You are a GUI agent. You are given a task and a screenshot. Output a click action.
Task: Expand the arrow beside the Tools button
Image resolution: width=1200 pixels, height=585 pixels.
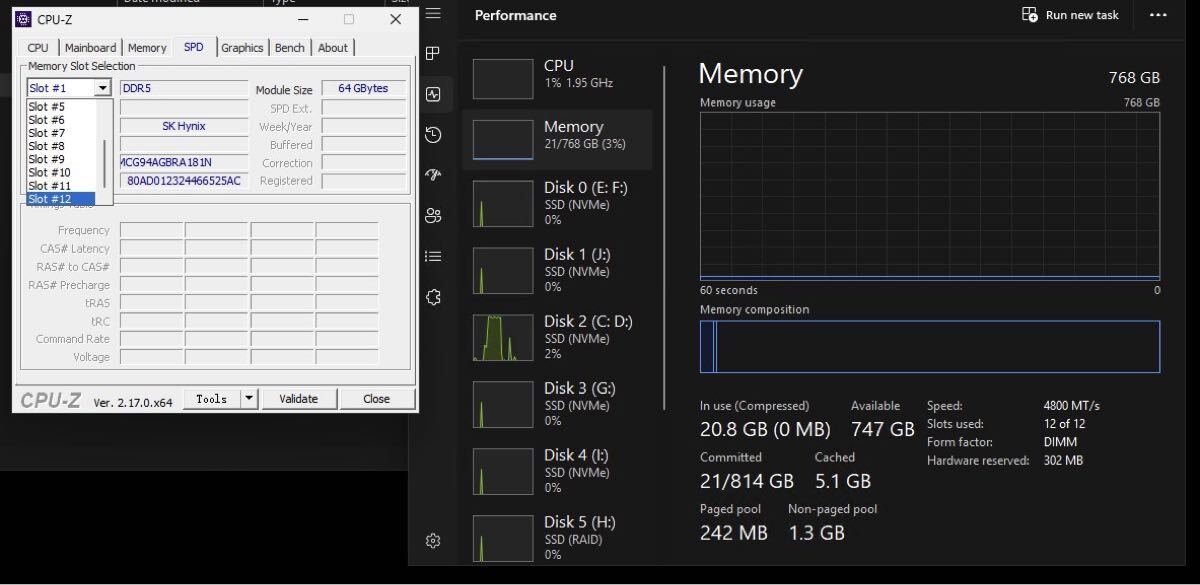tap(249, 398)
